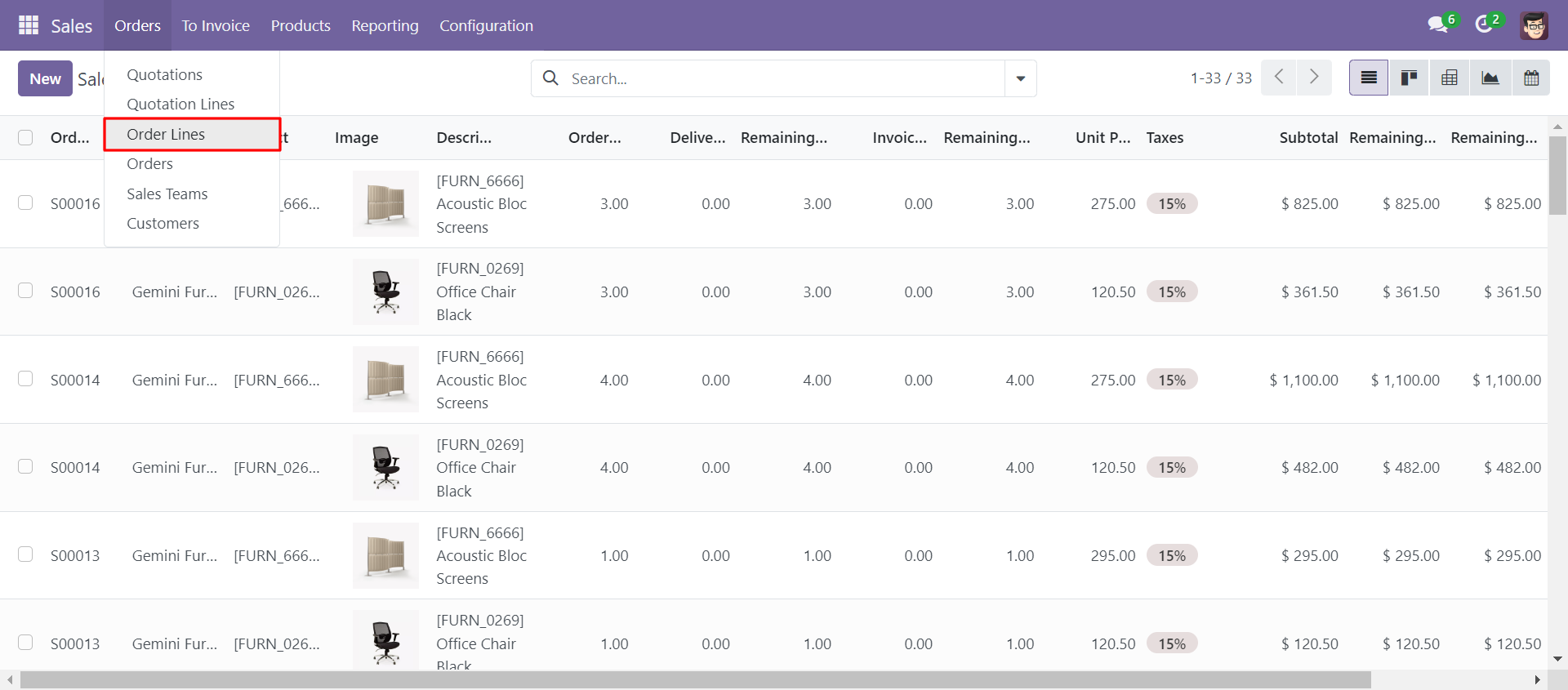Screen dimensions: 1568x690
Task: Tick the select-all header checkbox
Action: coord(25,138)
